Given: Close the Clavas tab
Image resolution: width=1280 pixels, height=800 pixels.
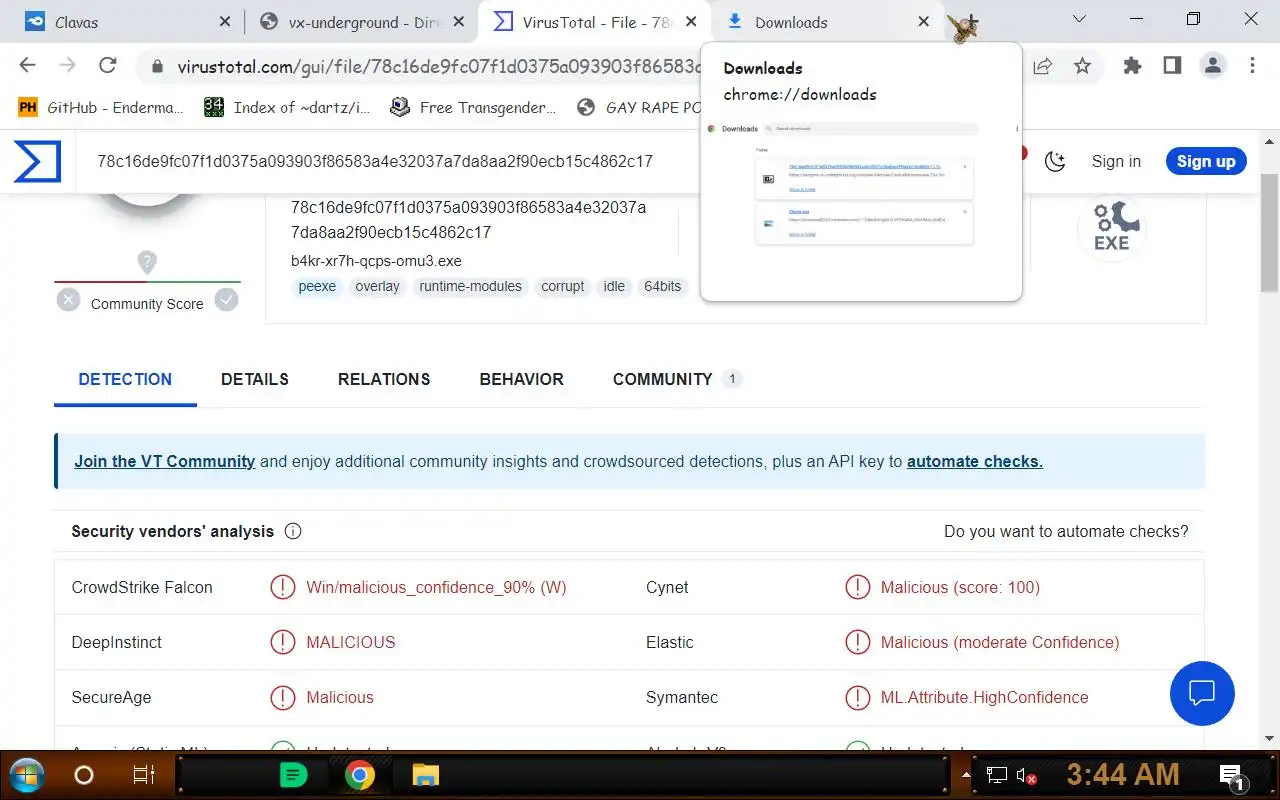Looking at the screenshot, I should [224, 22].
